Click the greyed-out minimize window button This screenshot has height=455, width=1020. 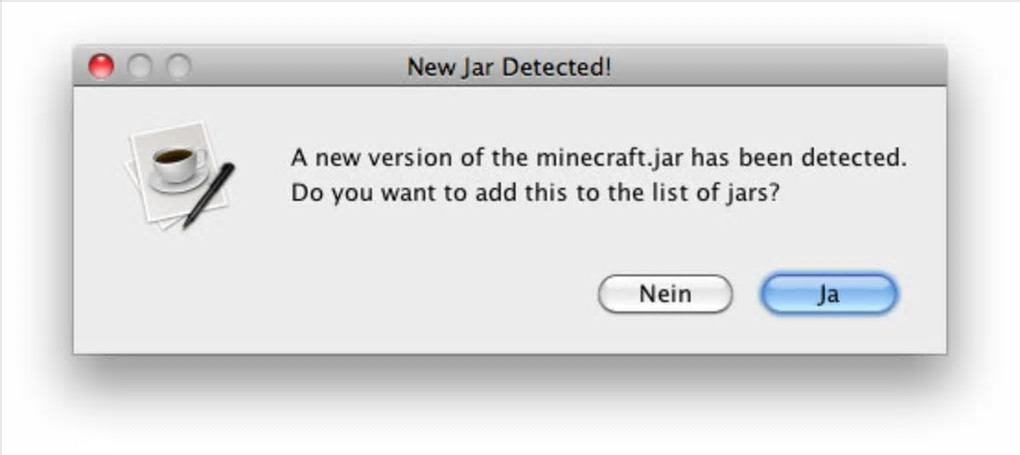click(x=140, y=67)
